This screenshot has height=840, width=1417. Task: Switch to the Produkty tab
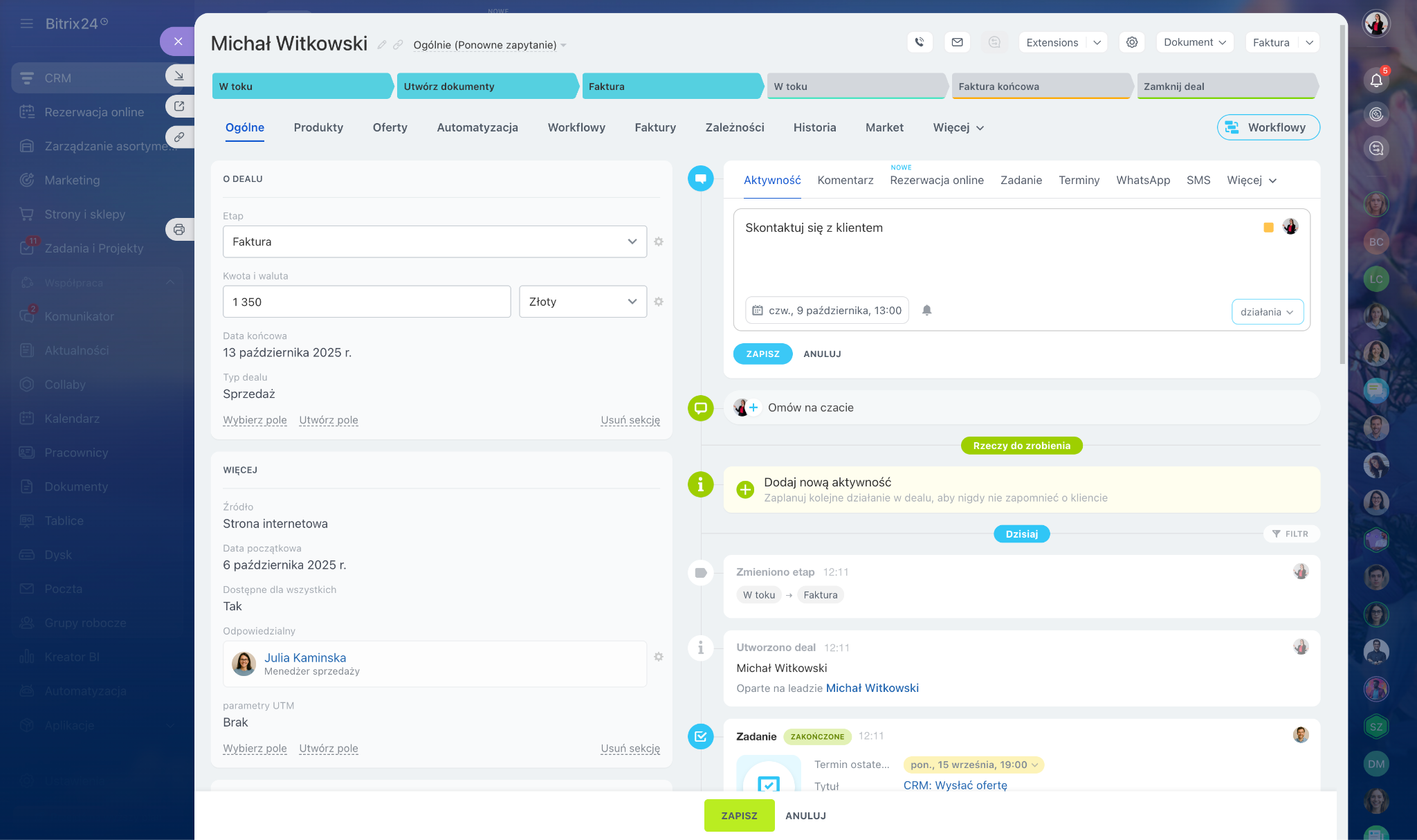pos(318,127)
